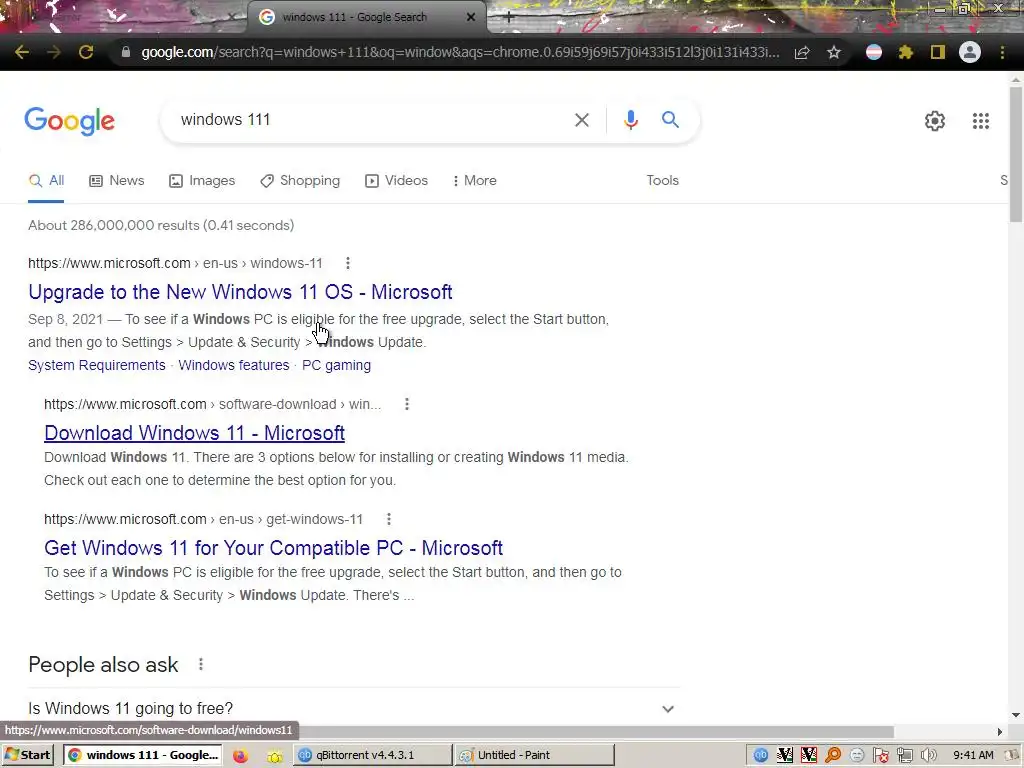Open Google settings gear
Screen dimensions: 1024x768
pos(935,121)
